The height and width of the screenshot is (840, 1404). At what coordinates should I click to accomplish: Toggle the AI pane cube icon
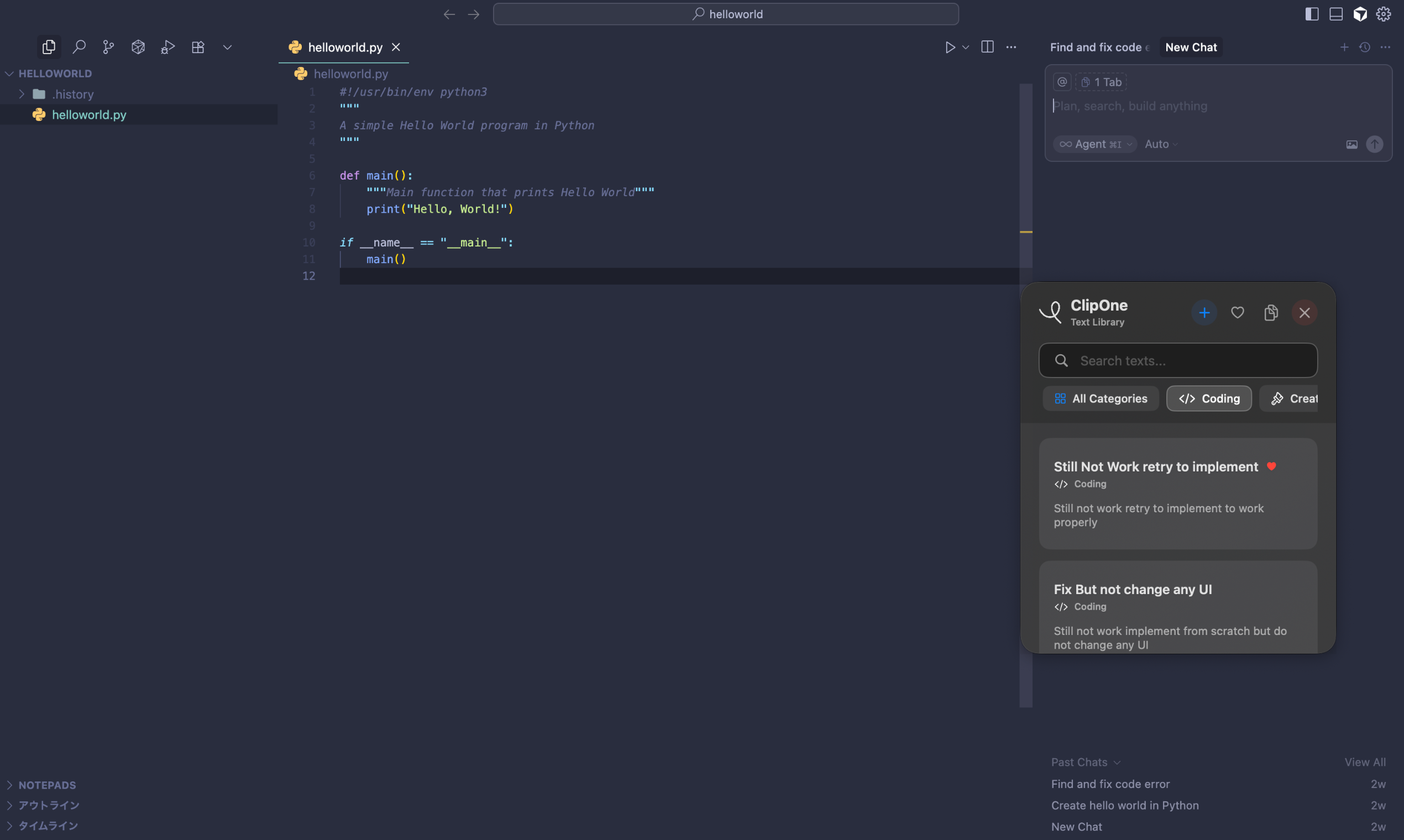(1360, 14)
